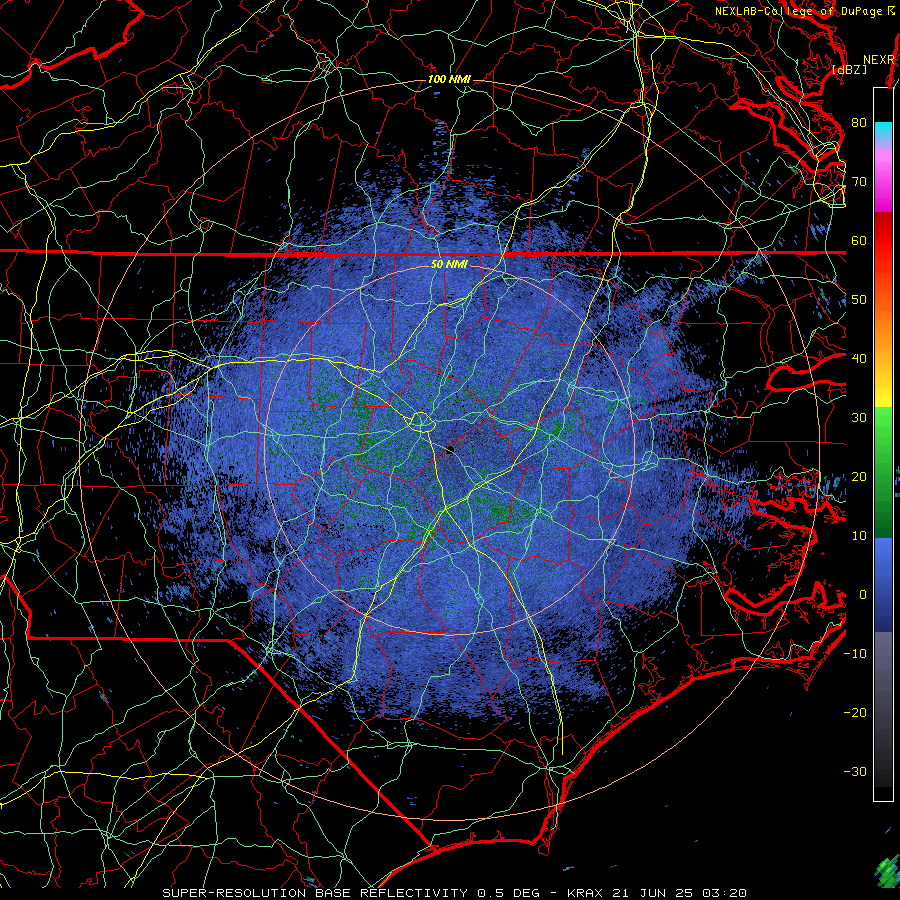Click the -10 value on dBZ scale
The height and width of the screenshot is (900, 900).
point(855,654)
